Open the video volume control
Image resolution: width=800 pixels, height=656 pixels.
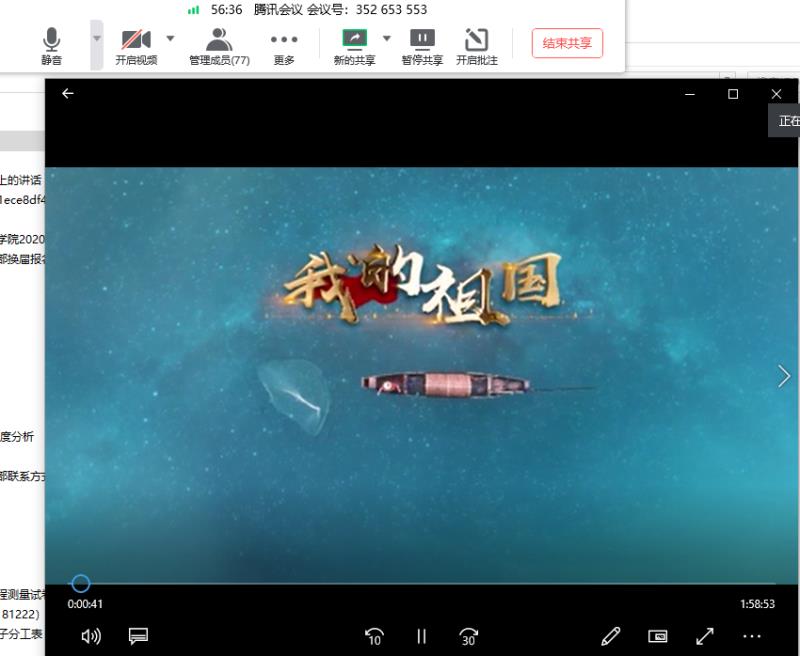pos(91,636)
